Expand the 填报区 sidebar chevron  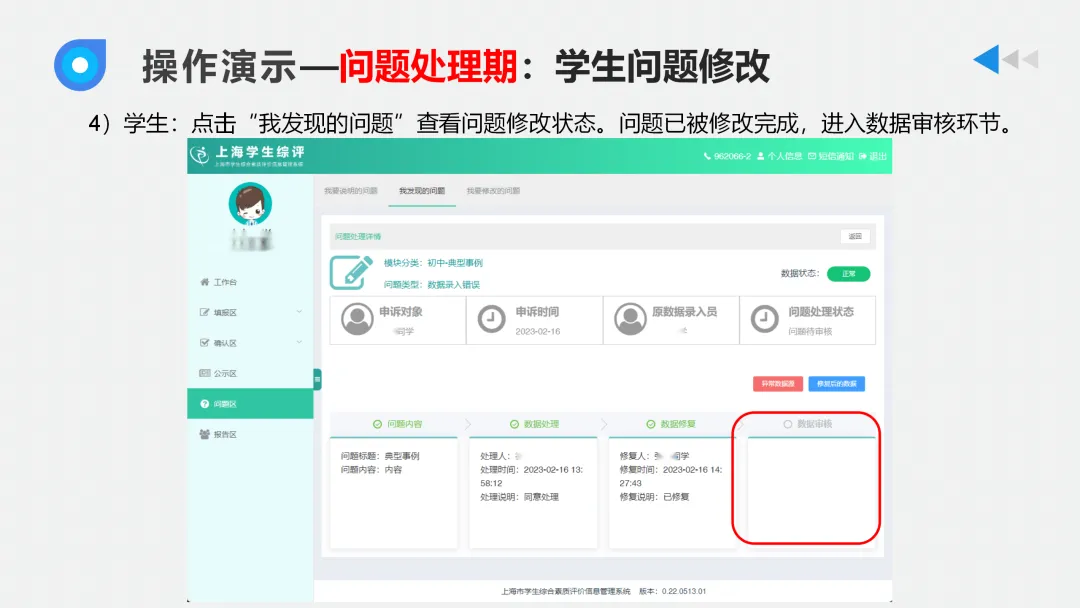pos(298,311)
